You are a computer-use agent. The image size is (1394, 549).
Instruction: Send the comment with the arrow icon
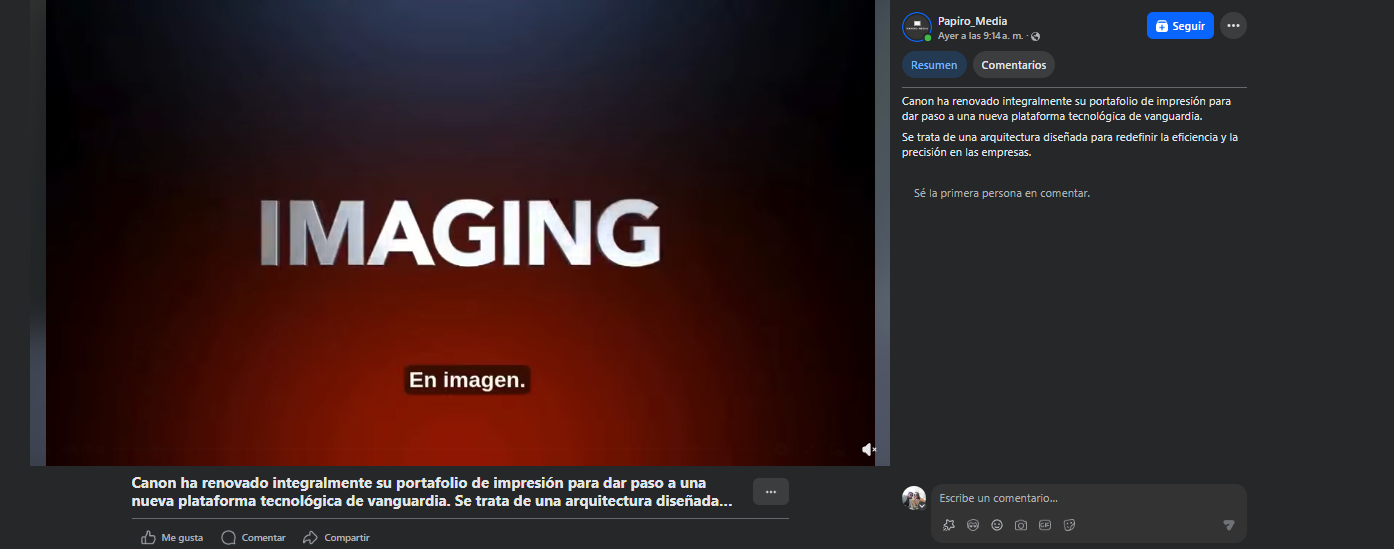pos(1229,525)
